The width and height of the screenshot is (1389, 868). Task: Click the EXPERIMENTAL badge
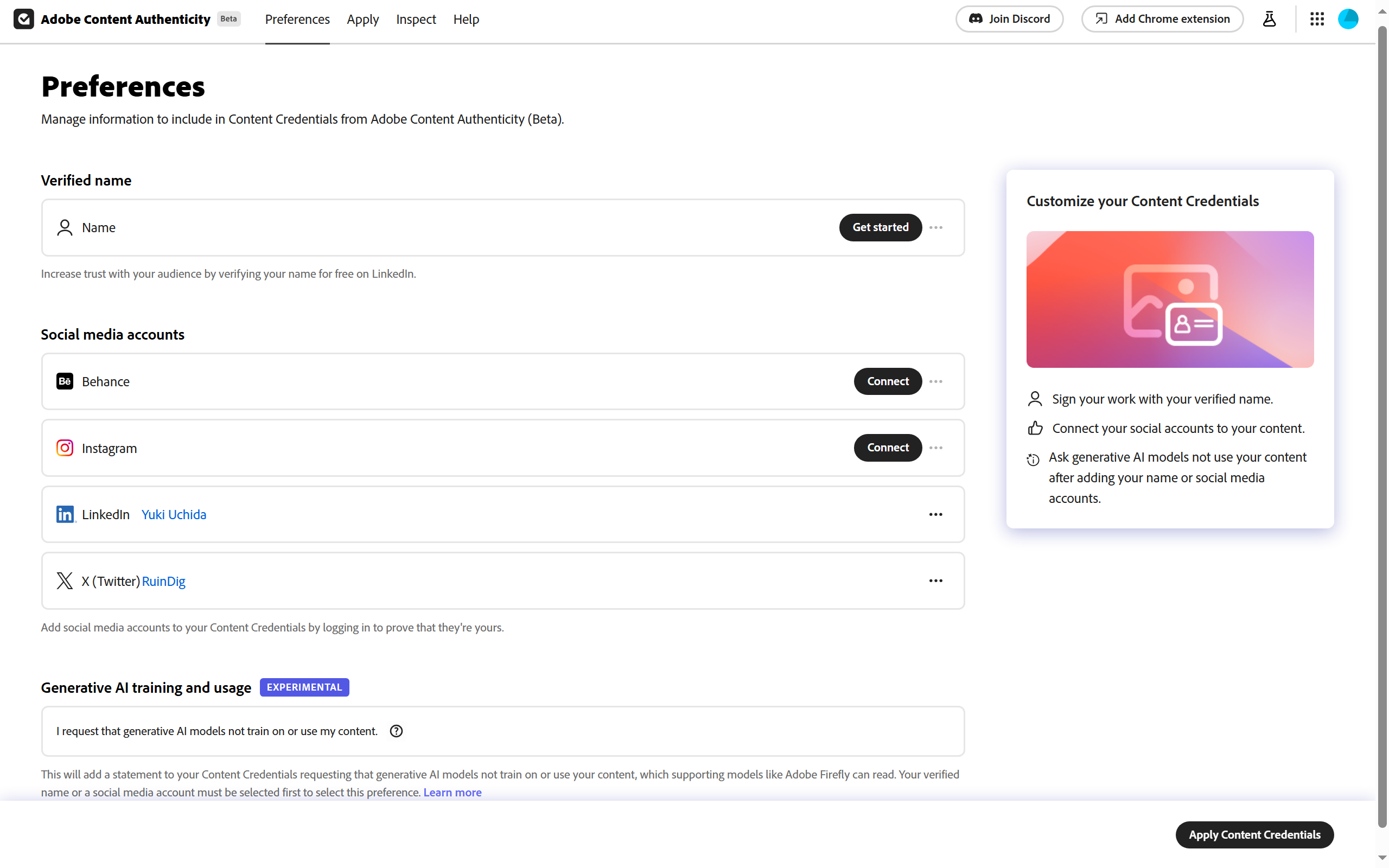click(x=304, y=687)
